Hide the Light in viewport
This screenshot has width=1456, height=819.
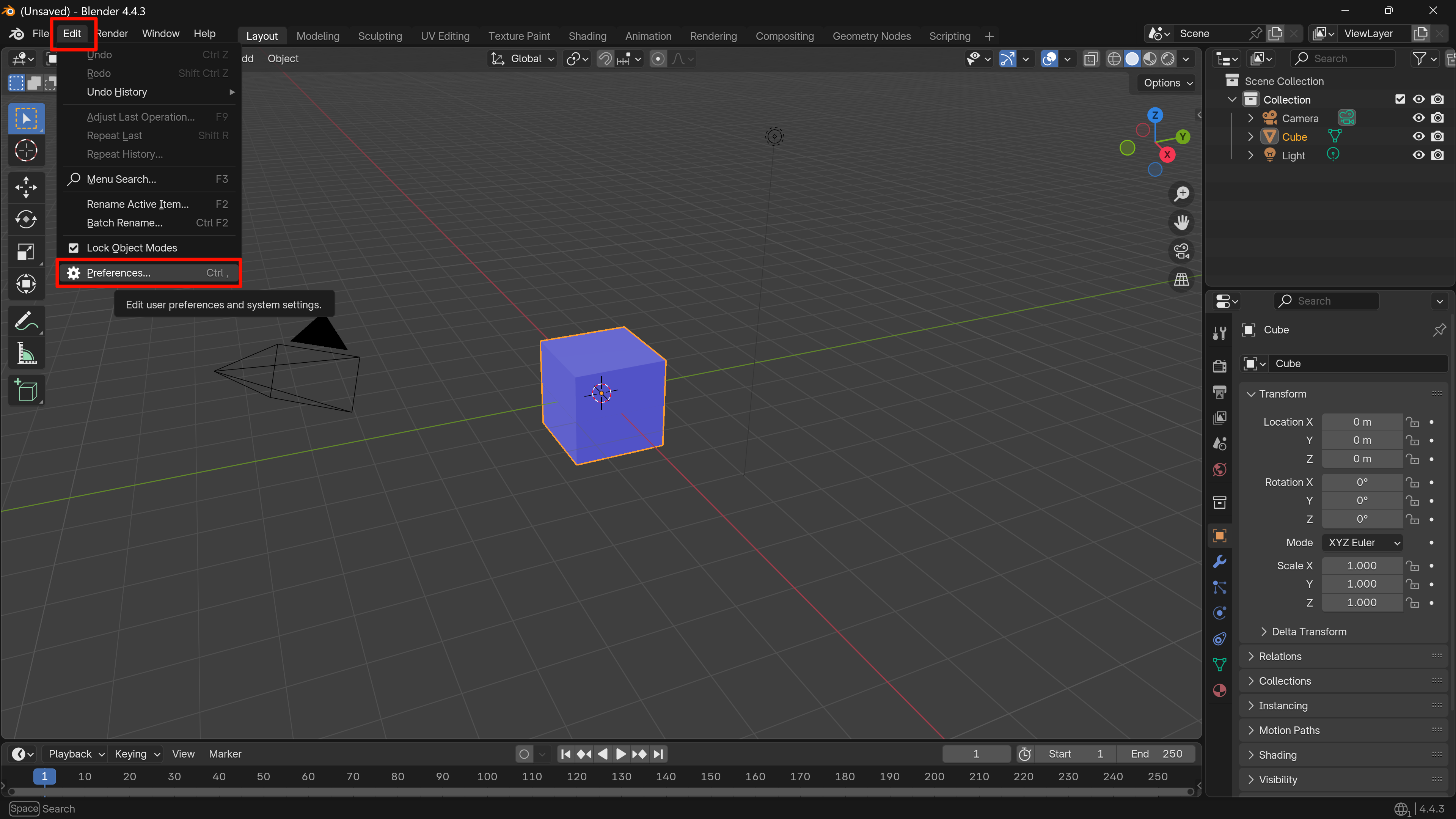(1419, 155)
